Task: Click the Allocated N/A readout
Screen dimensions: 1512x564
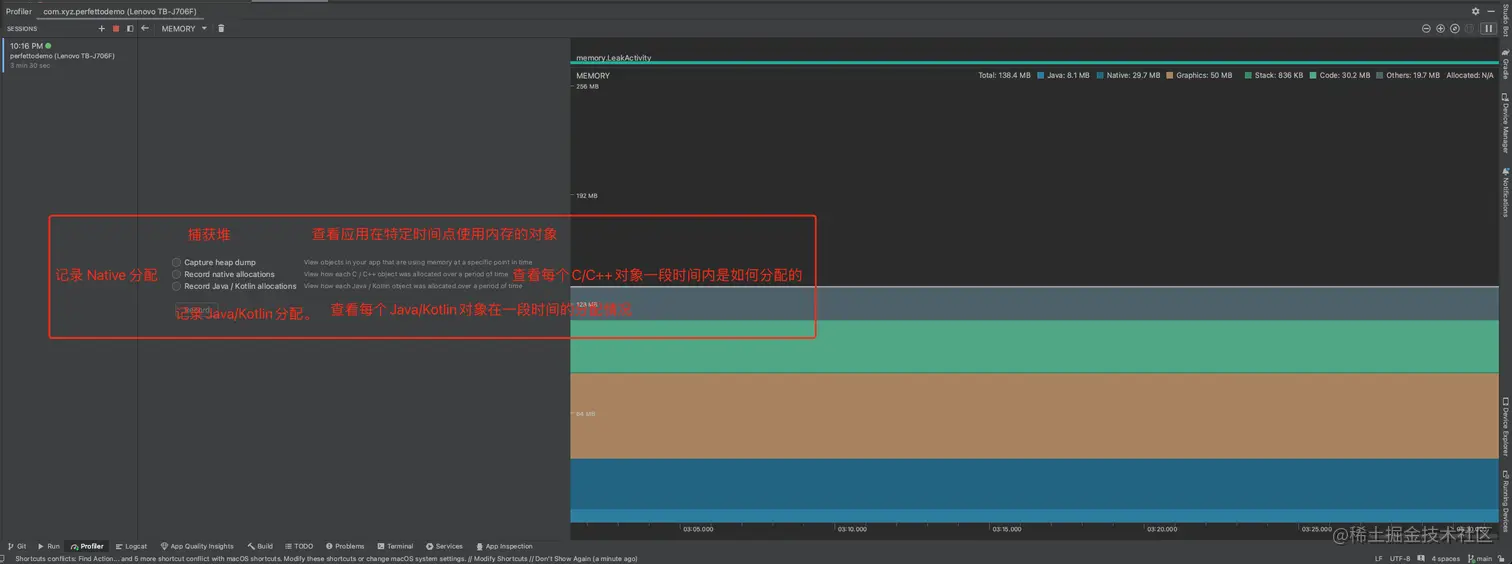Action: pyautogui.click(x=1470, y=75)
